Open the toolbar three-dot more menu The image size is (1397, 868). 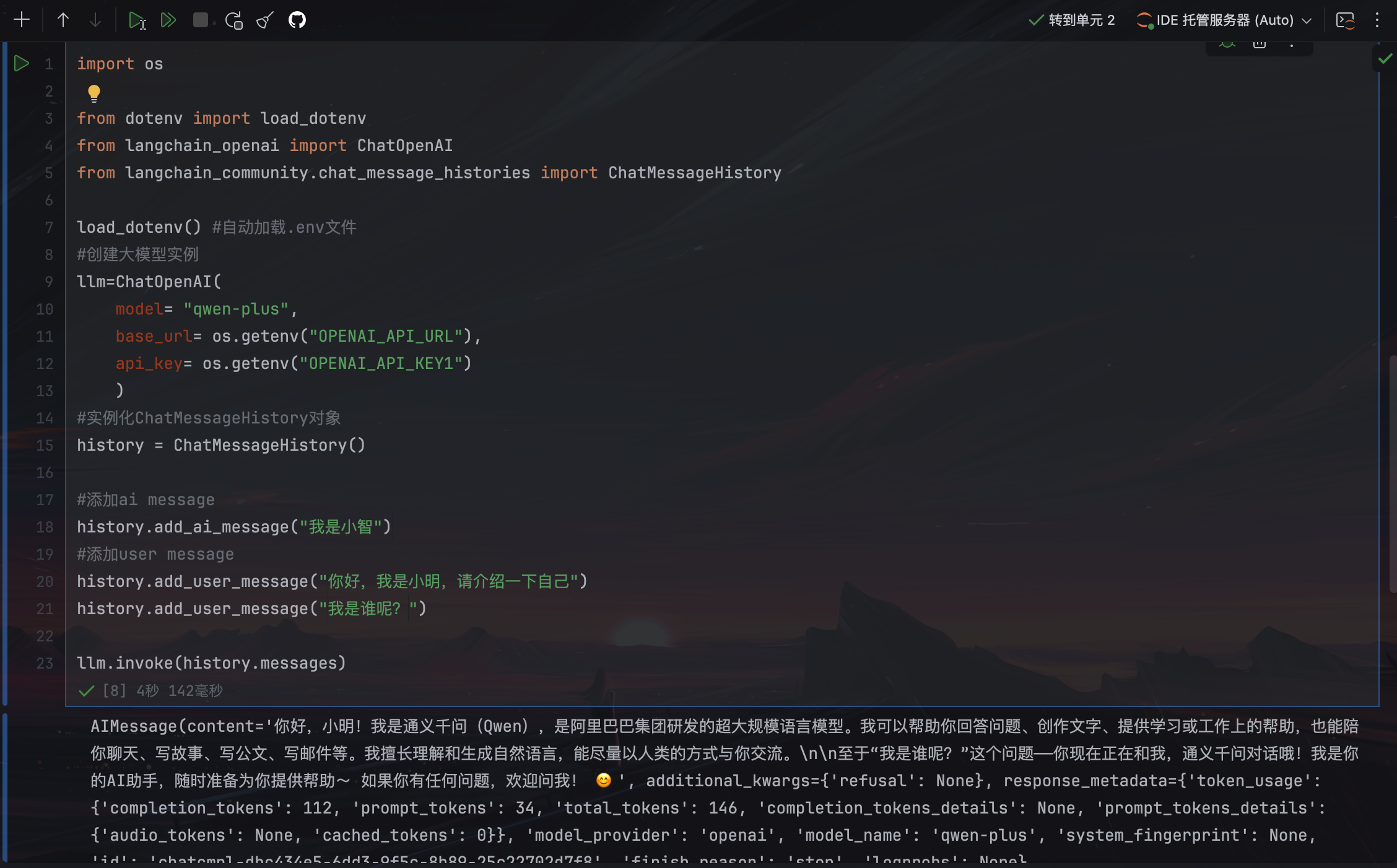tap(1377, 20)
